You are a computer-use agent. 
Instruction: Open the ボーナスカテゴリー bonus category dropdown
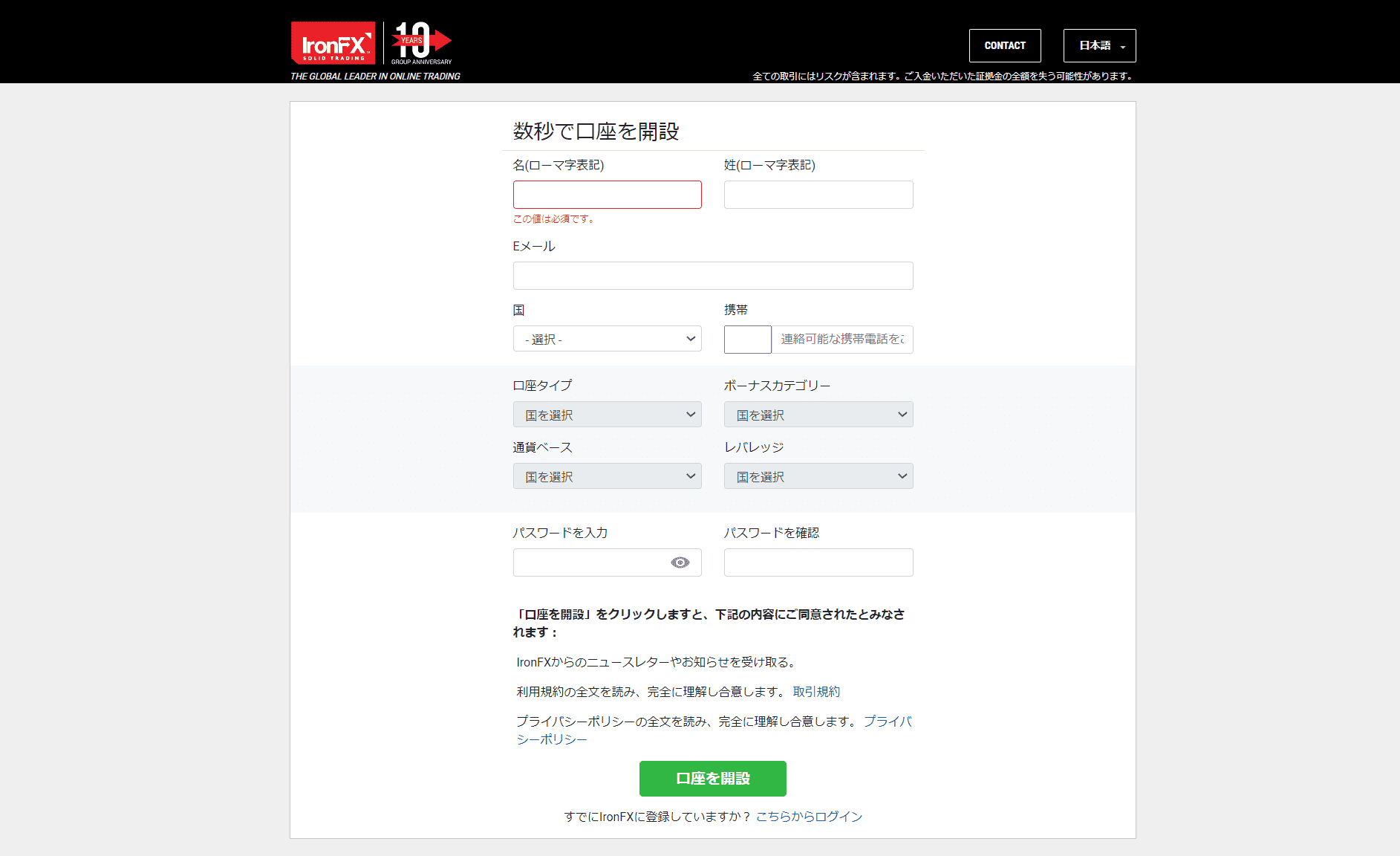[x=818, y=414]
